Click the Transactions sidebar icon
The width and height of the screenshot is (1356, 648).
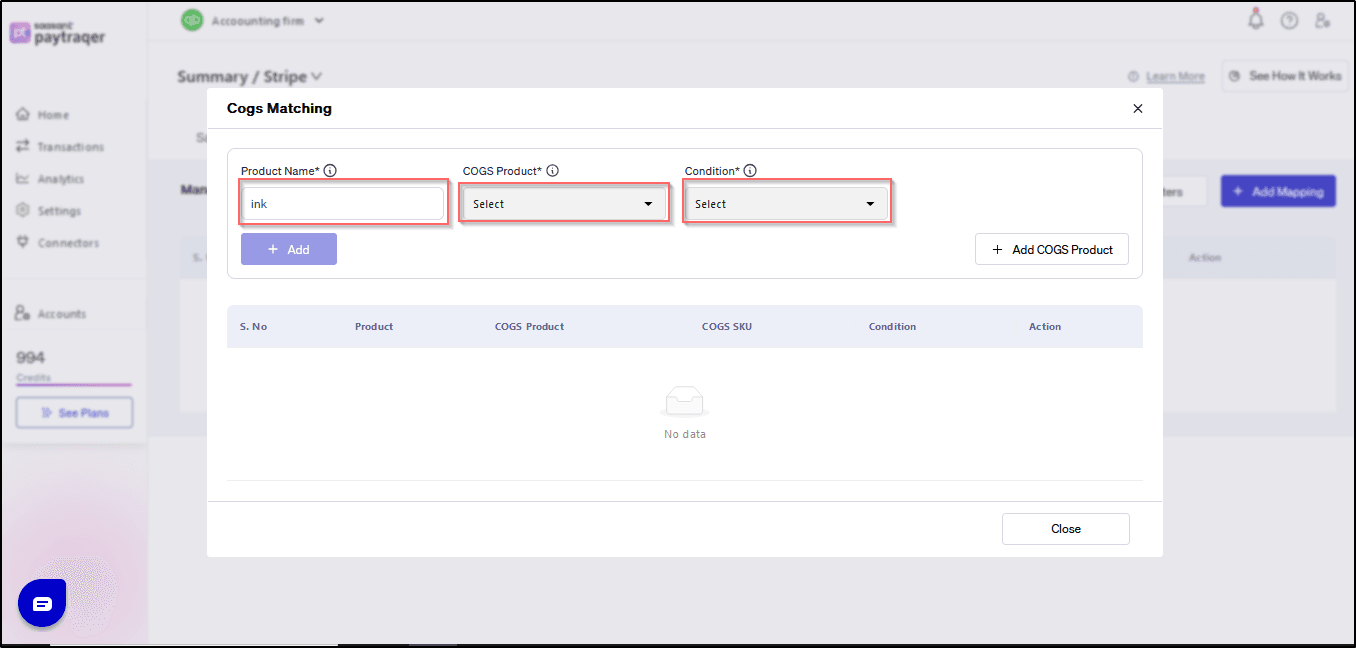pos(23,147)
